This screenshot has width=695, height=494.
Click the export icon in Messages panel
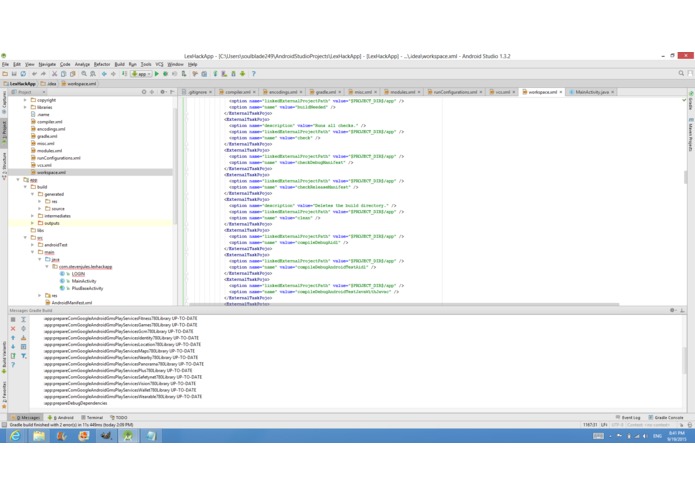(x=13, y=356)
